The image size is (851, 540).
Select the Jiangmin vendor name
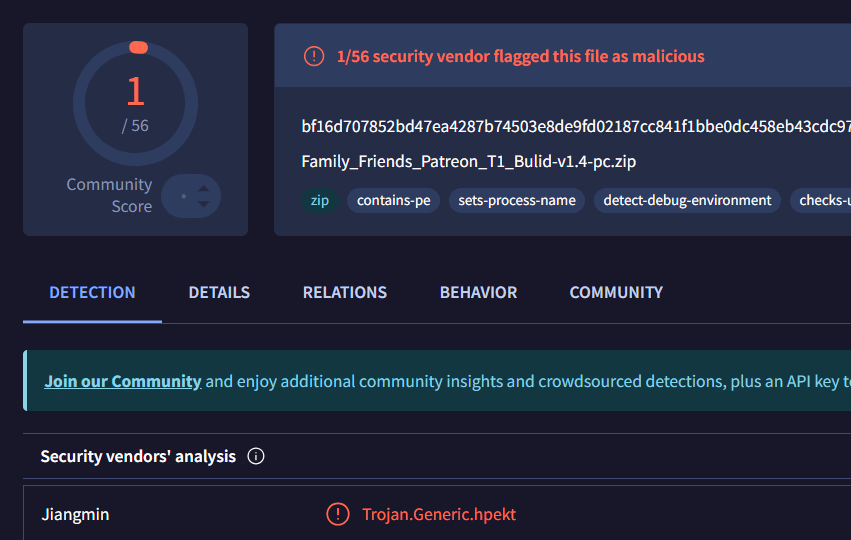click(x=76, y=514)
